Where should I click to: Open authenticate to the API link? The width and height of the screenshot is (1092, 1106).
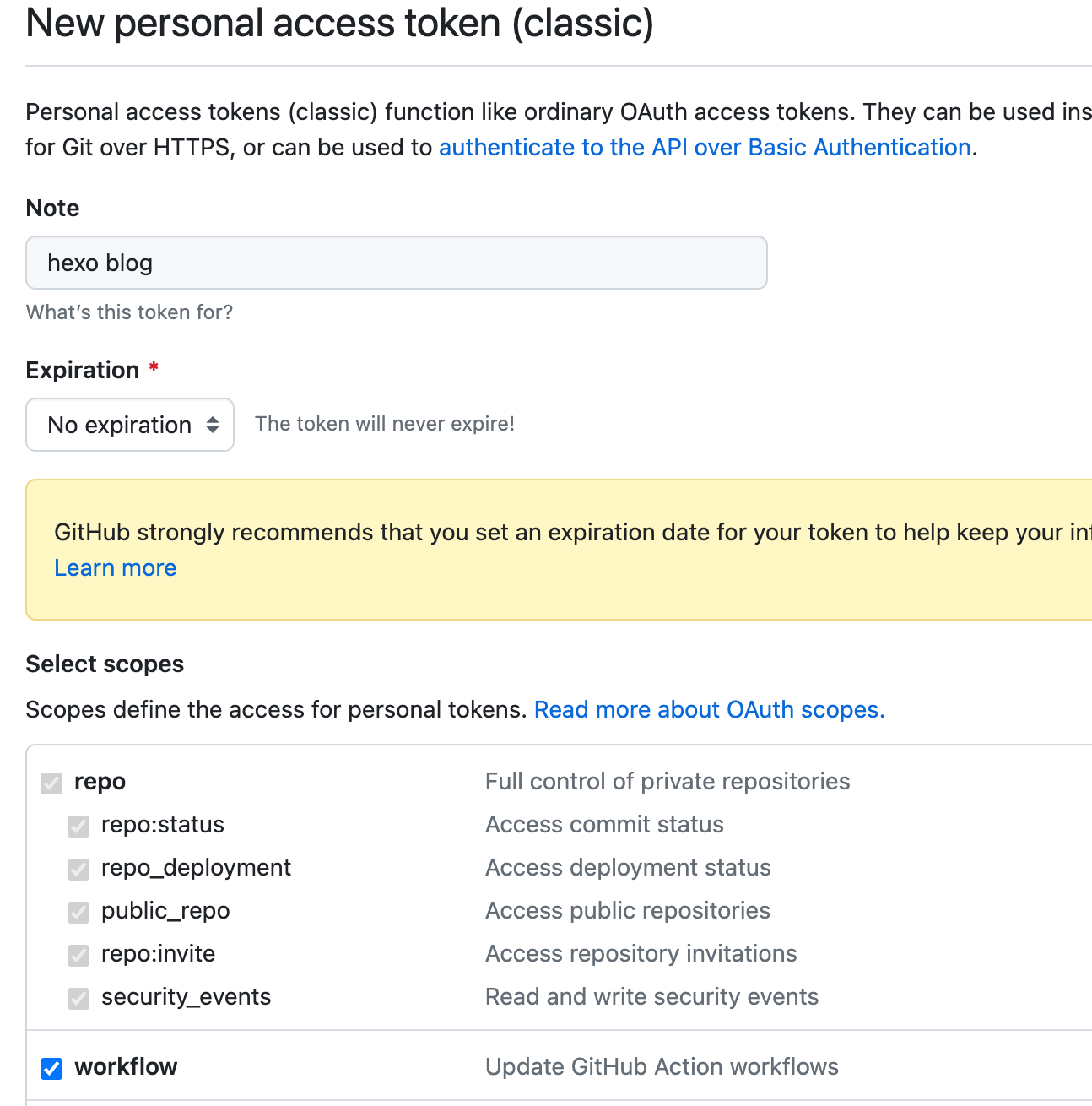tap(705, 147)
